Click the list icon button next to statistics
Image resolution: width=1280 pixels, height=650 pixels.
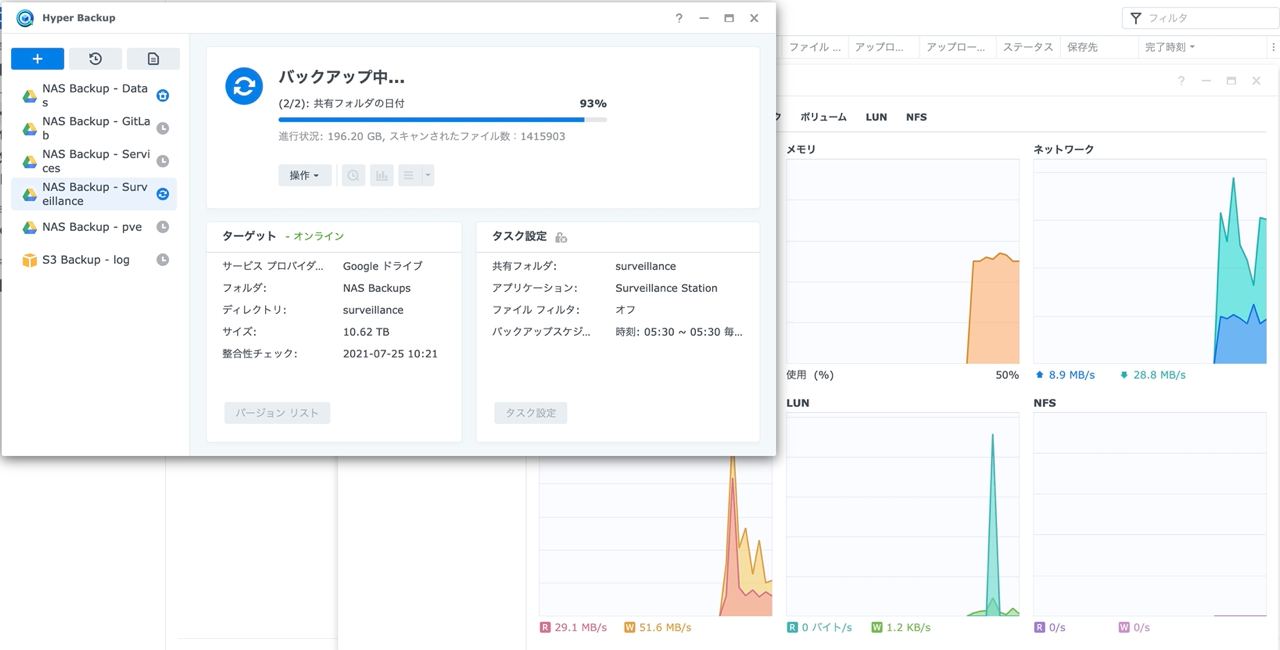[x=408, y=175]
